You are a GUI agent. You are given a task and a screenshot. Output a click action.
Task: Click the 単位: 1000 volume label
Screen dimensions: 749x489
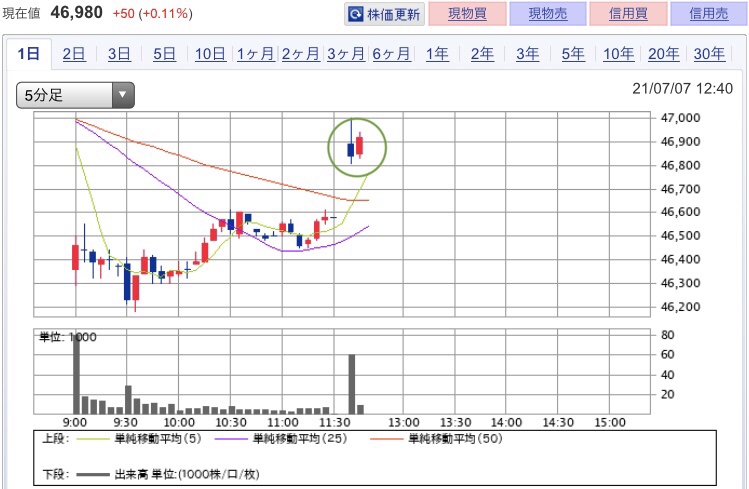pyautogui.click(x=67, y=337)
